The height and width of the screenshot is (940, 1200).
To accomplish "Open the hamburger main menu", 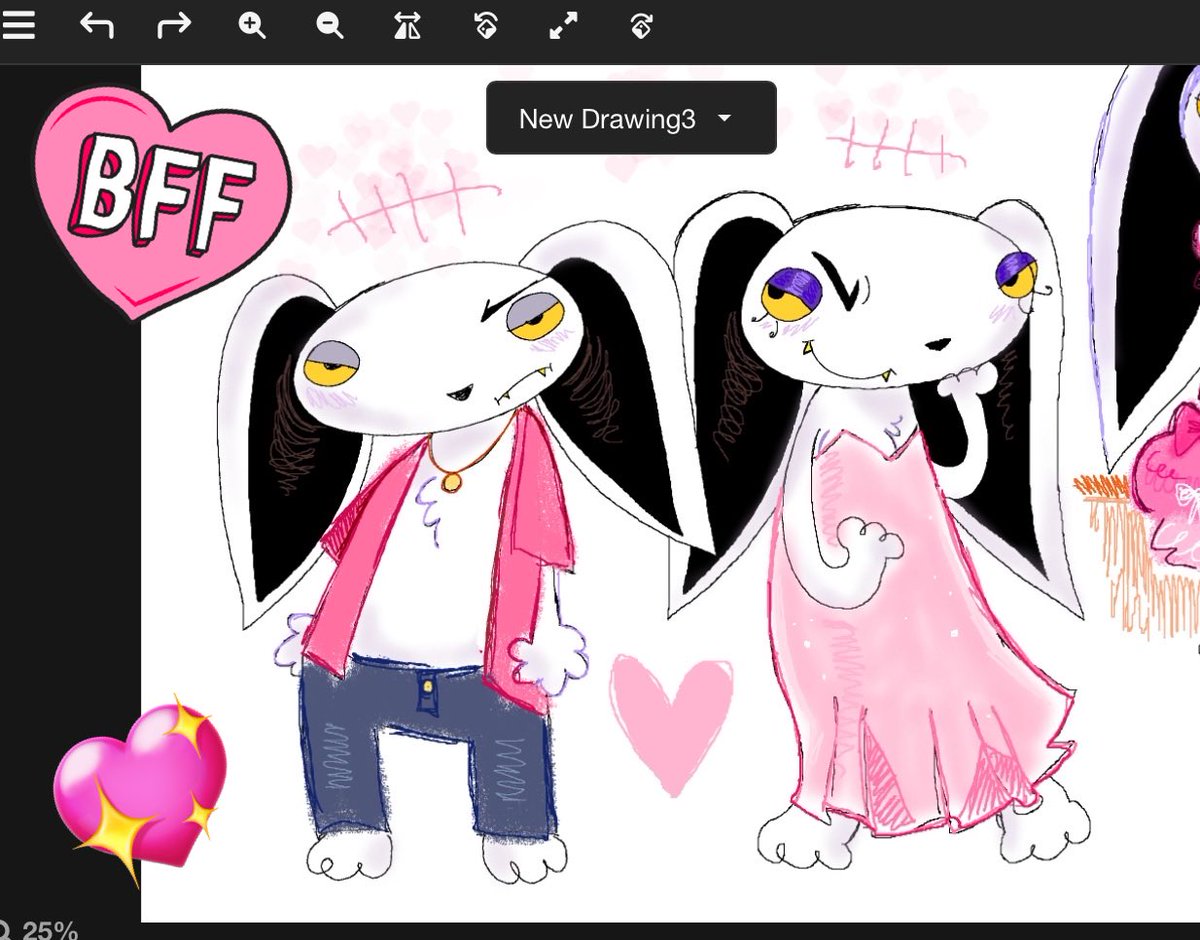I will [18, 26].
